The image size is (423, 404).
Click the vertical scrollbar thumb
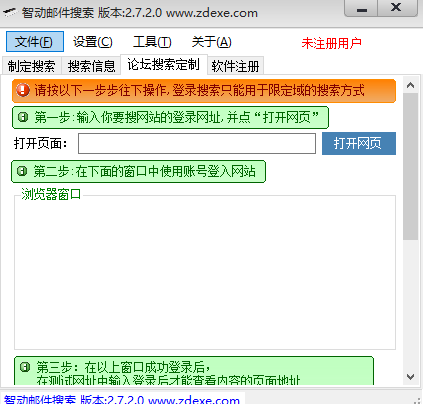pyautogui.click(x=410, y=166)
